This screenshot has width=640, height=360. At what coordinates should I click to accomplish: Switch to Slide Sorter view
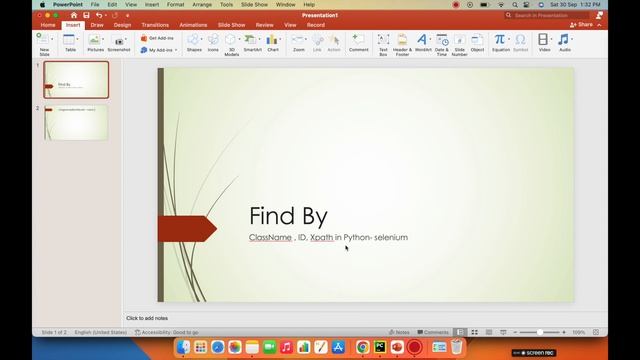pyautogui.click(x=474, y=332)
